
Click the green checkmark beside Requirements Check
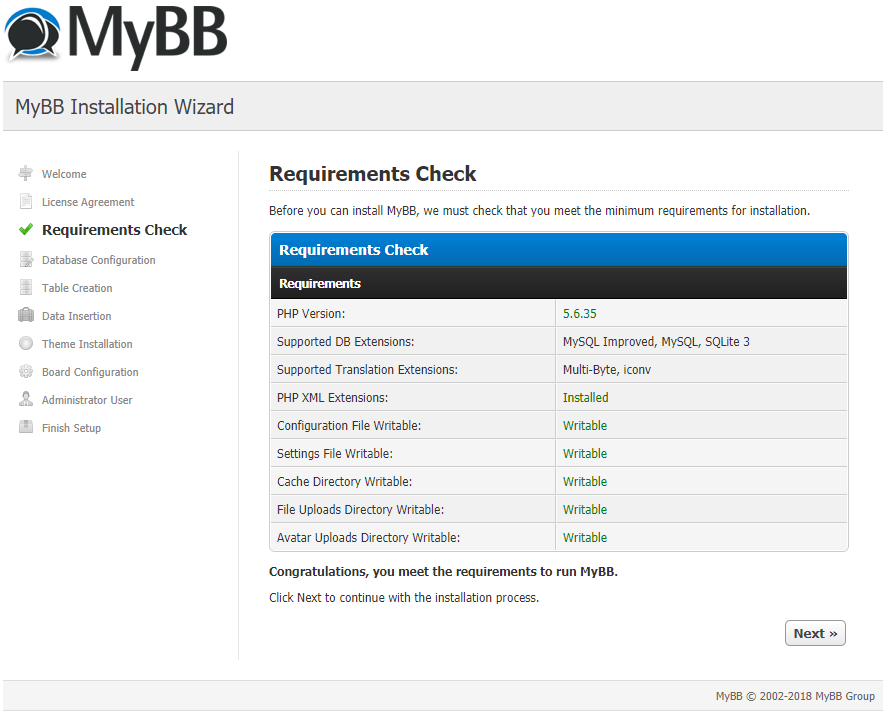point(26,230)
